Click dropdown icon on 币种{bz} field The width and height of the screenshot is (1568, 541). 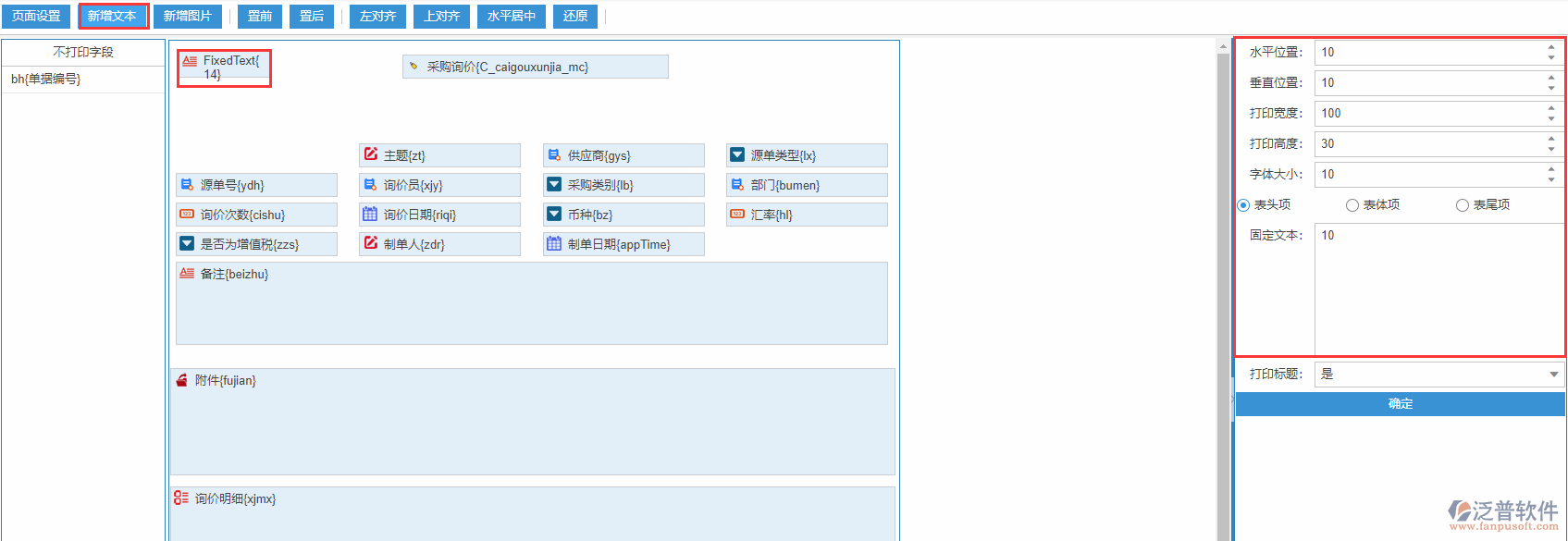[x=554, y=215]
